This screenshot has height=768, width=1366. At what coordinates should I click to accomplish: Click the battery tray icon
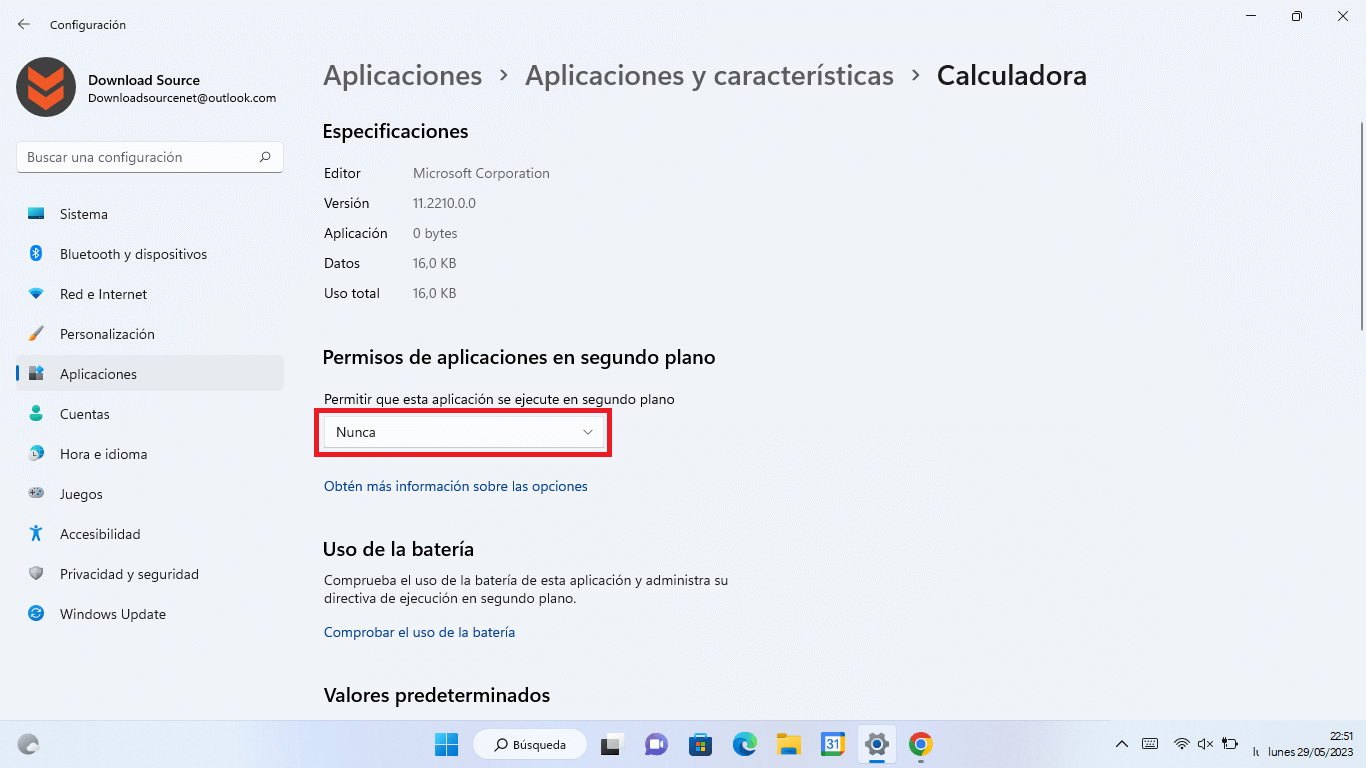coord(1230,744)
